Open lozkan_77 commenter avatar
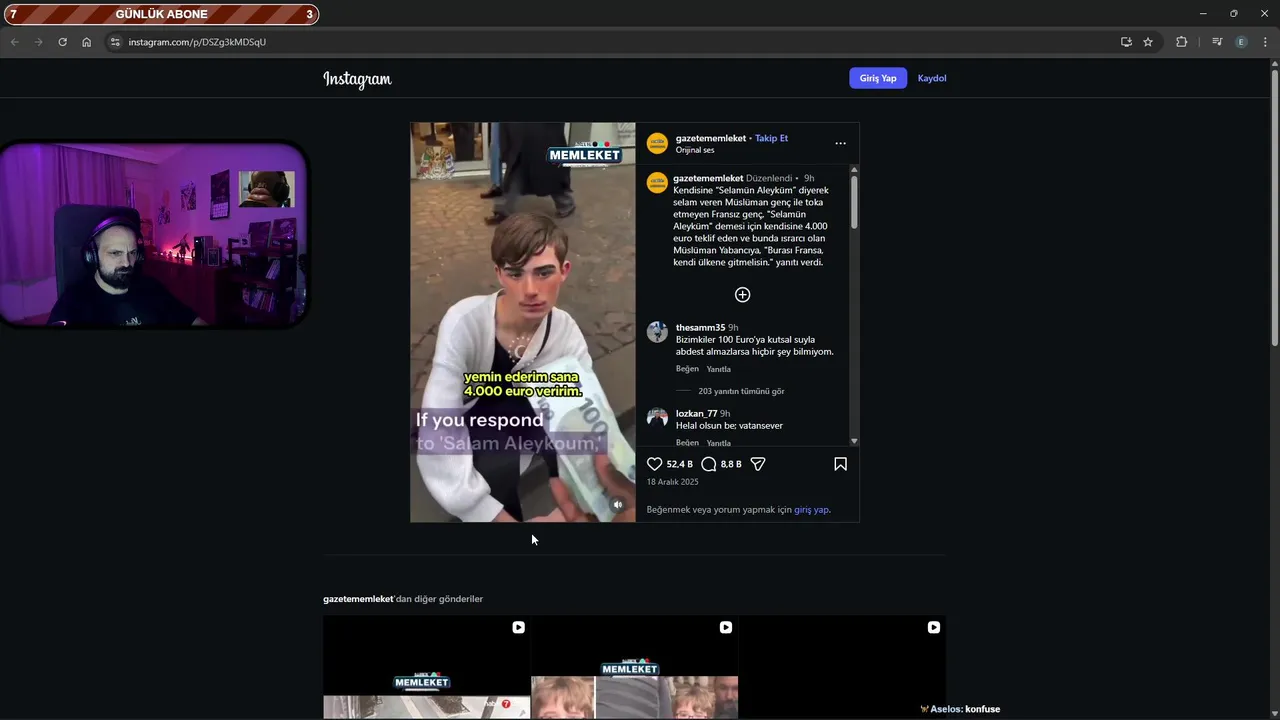The width and height of the screenshot is (1280, 720). tap(657, 418)
